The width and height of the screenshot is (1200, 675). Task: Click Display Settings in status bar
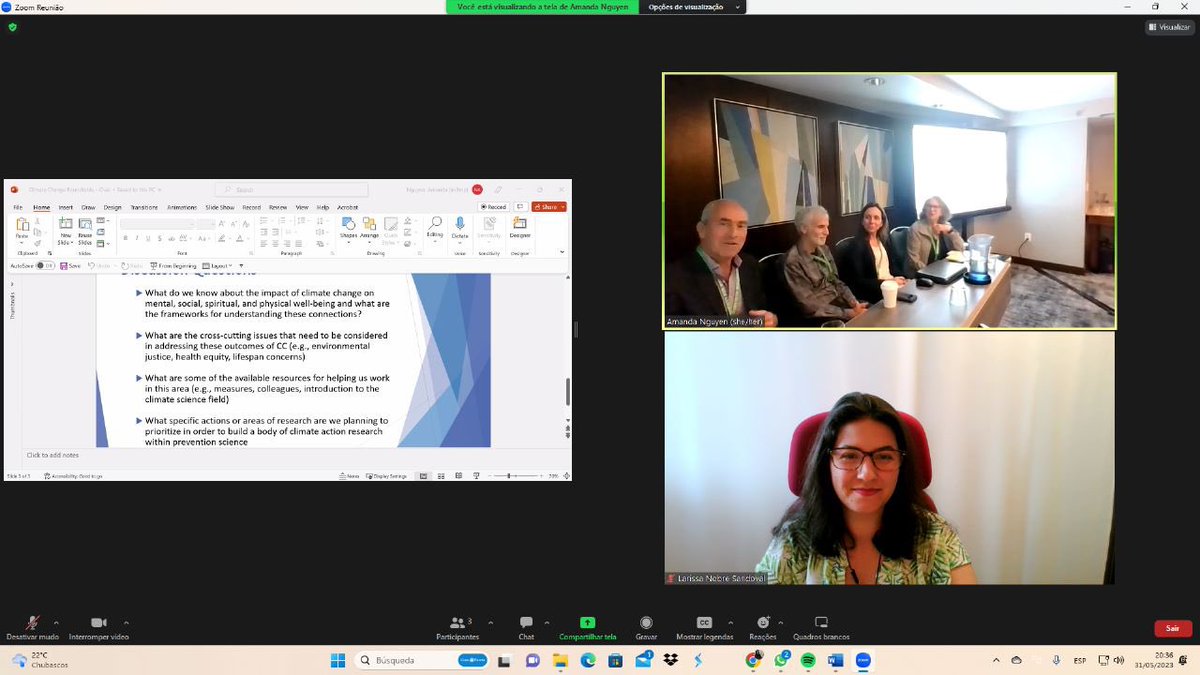(386, 476)
